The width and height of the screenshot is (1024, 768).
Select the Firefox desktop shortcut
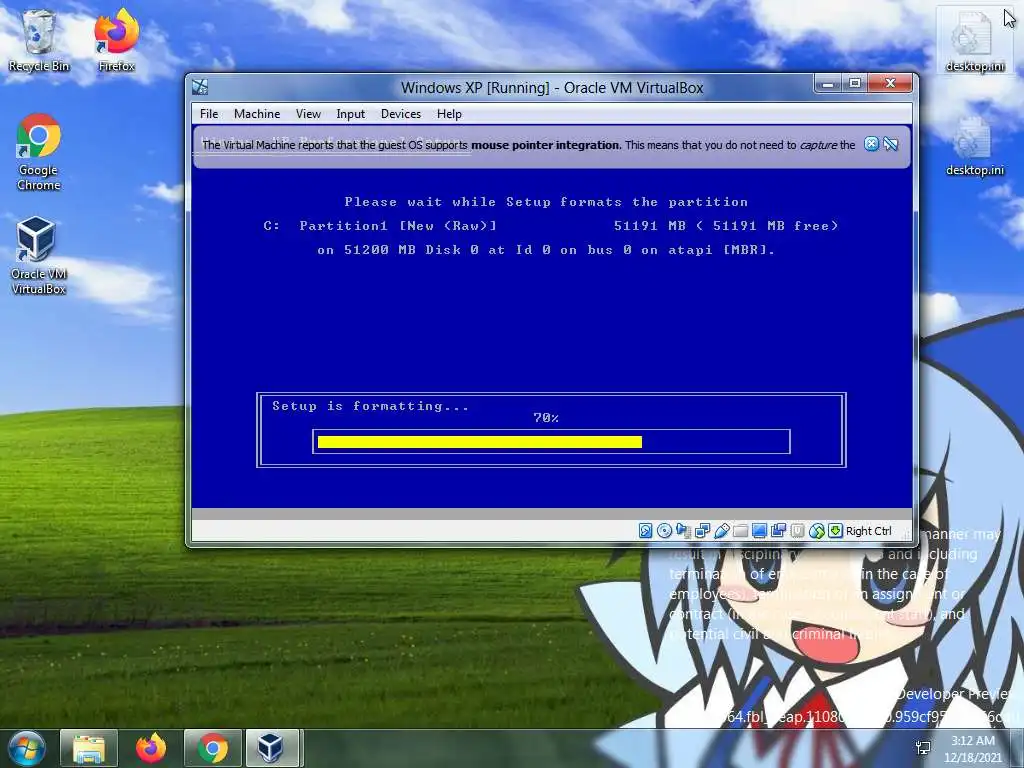(x=116, y=41)
